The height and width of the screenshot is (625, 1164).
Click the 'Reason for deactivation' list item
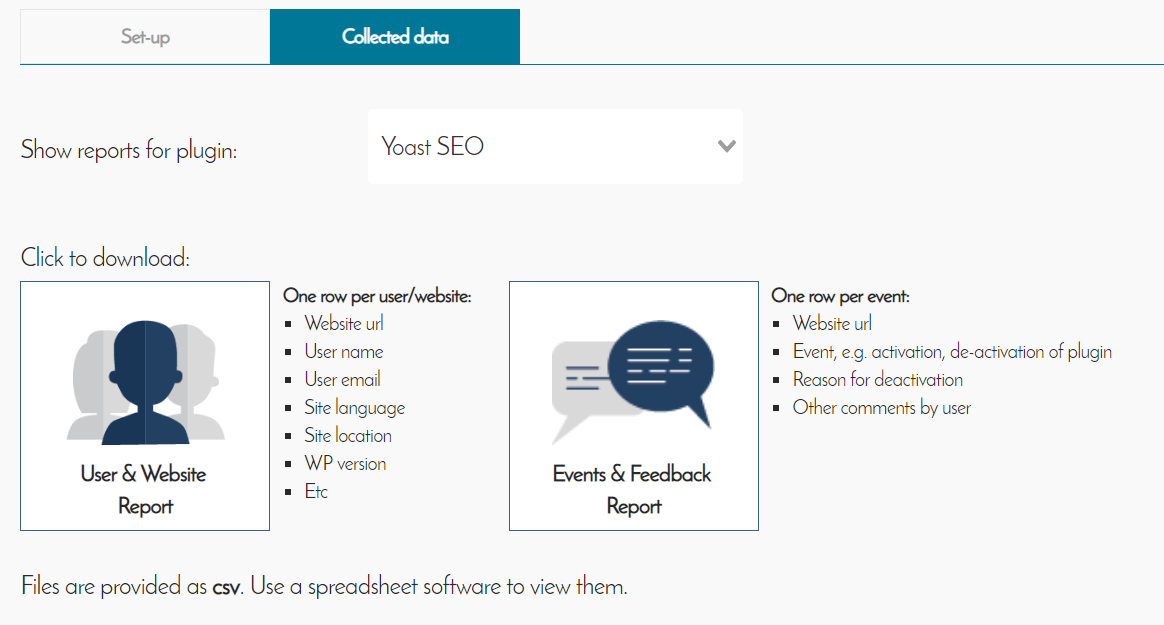point(878,380)
